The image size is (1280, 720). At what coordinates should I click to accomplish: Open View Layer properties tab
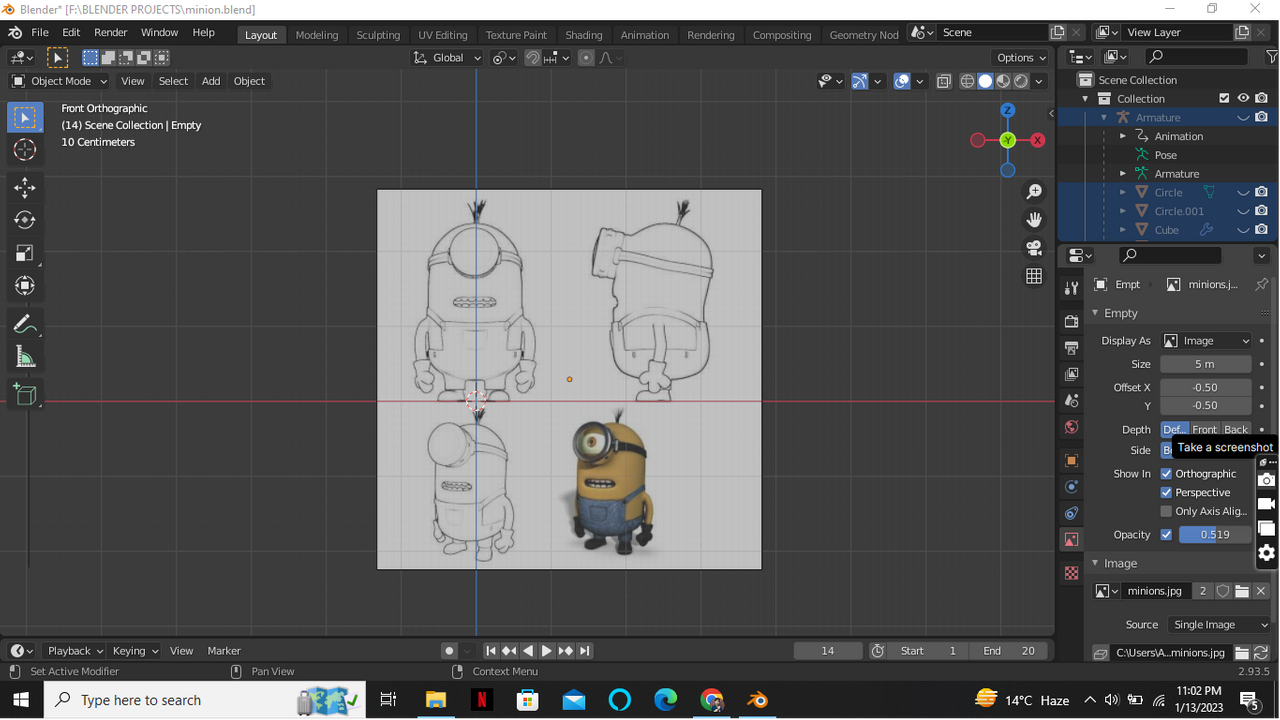(1071, 374)
